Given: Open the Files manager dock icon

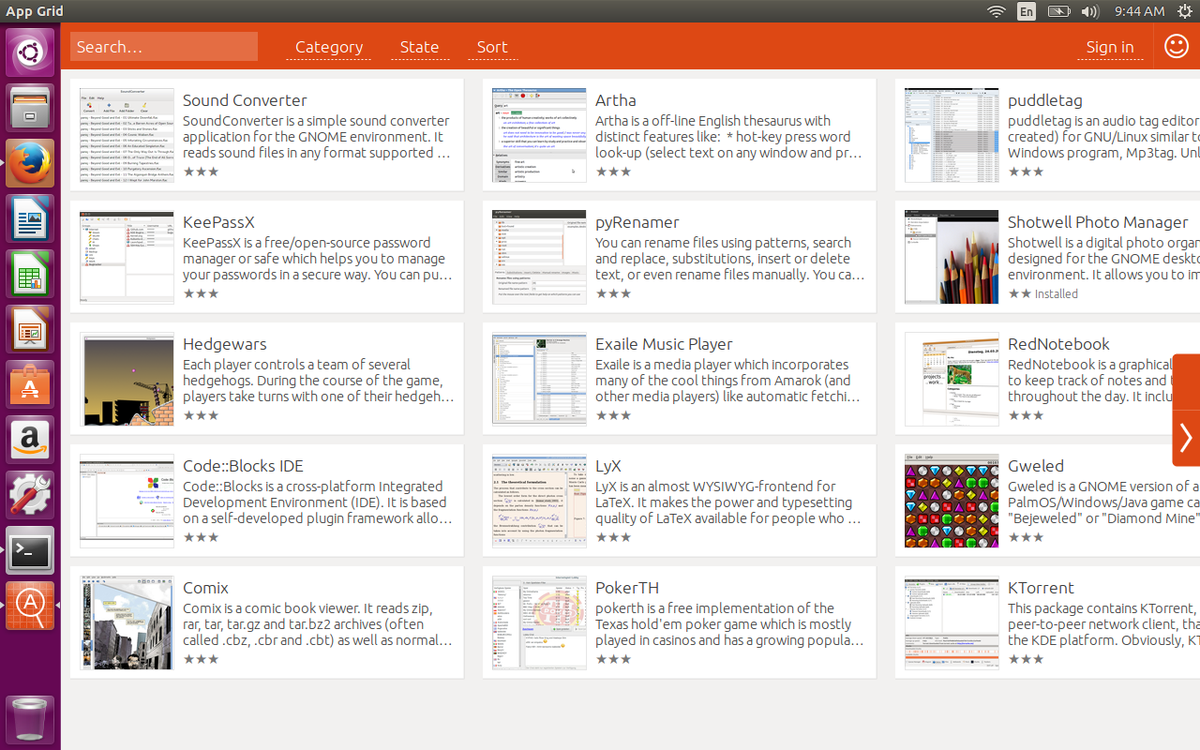Looking at the screenshot, I should [30, 108].
